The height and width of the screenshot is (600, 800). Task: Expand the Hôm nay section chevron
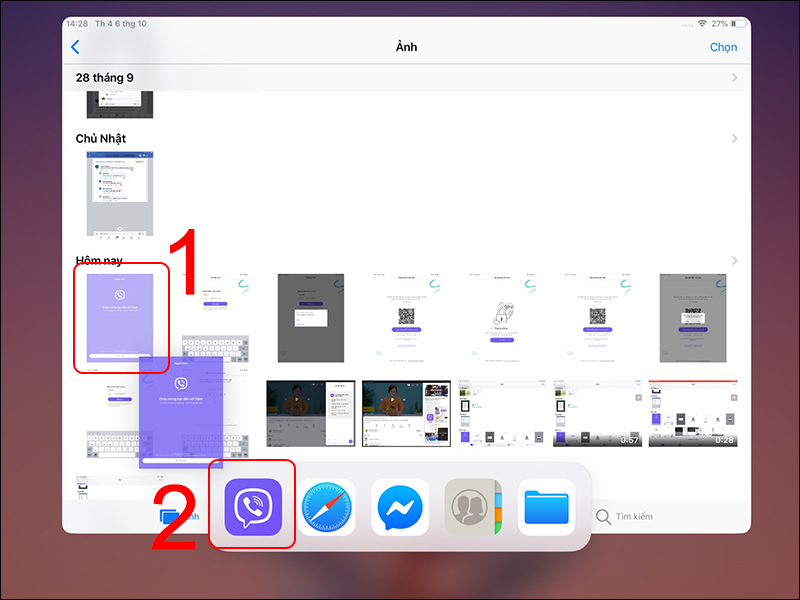click(735, 260)
